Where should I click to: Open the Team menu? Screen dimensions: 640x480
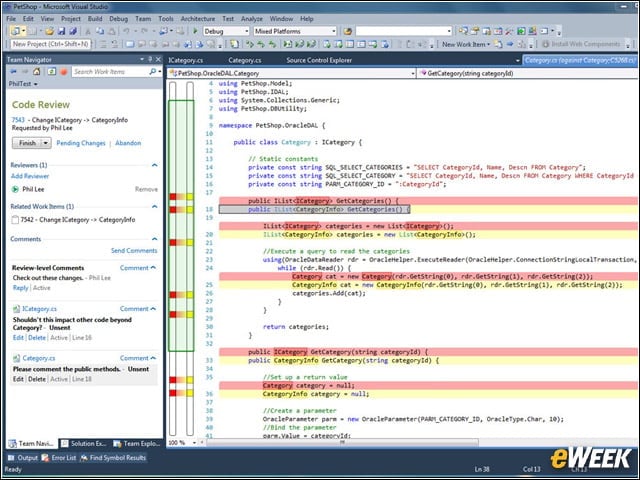143,19
